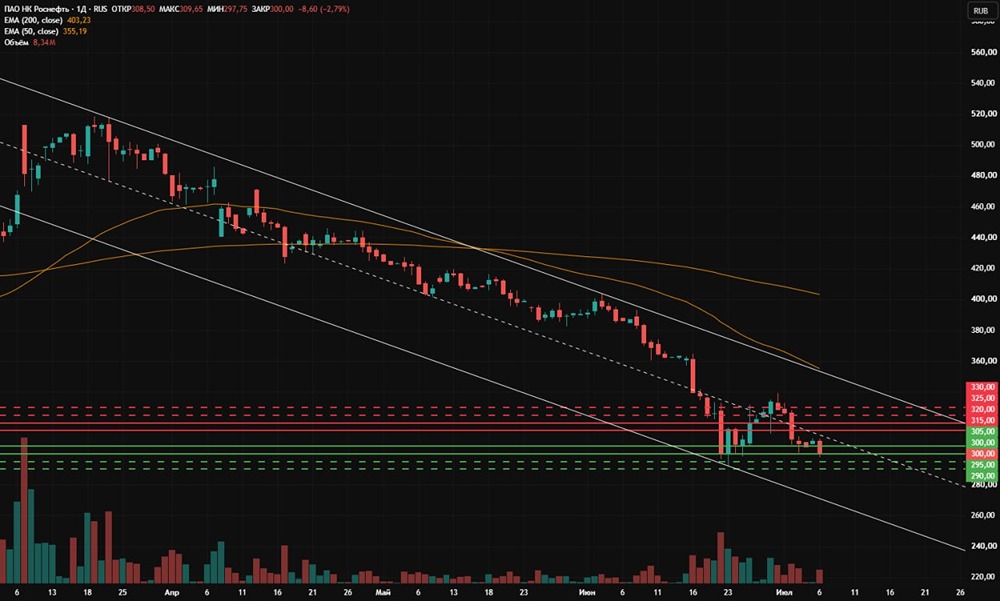The width and height of the screenshot is (1000, 601).
Task: Open the ПАО НК Роснефть symbol title
Action: point(36,9)
